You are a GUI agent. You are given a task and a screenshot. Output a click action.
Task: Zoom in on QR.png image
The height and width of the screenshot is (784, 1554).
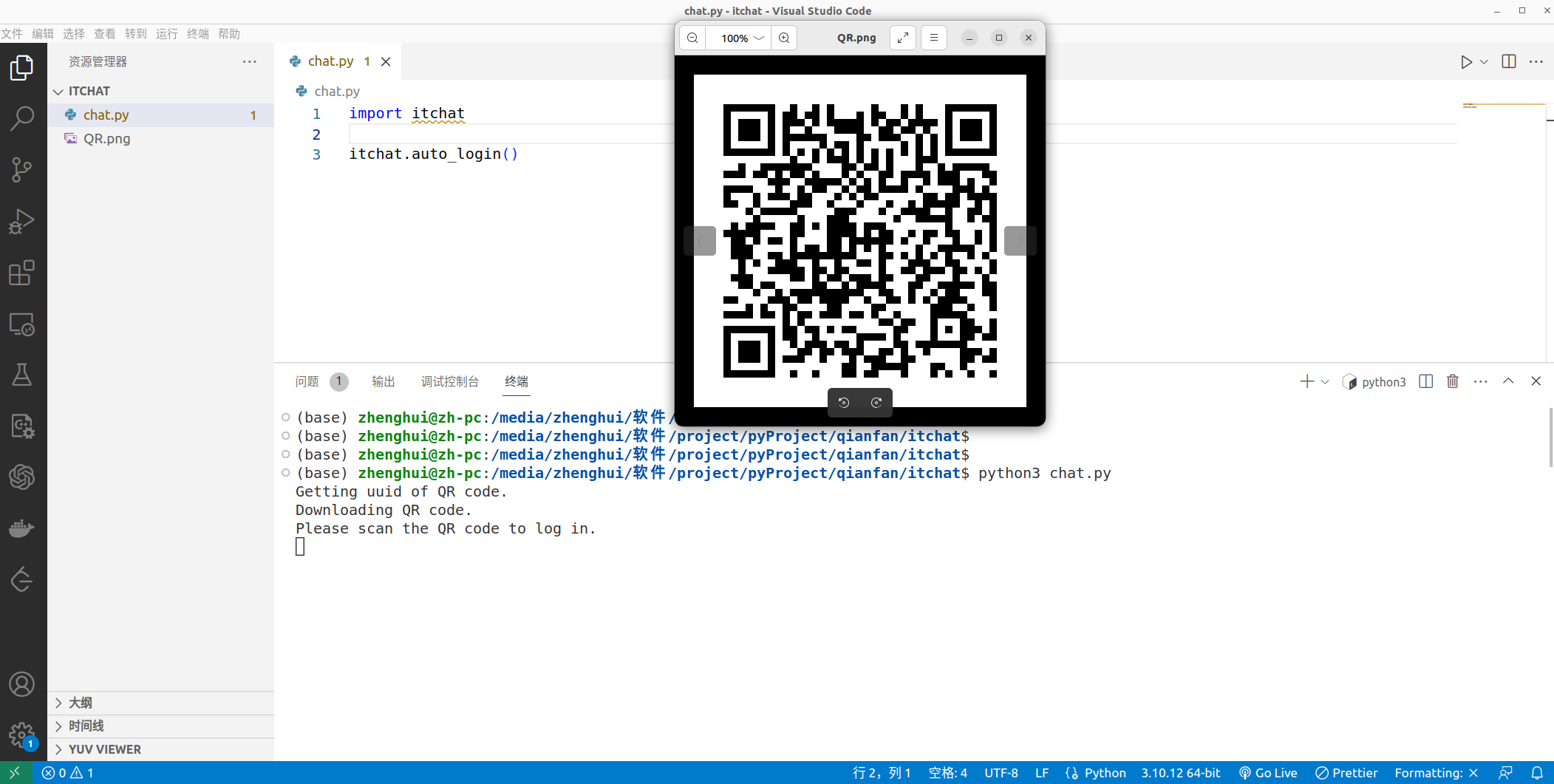point(784,38)
